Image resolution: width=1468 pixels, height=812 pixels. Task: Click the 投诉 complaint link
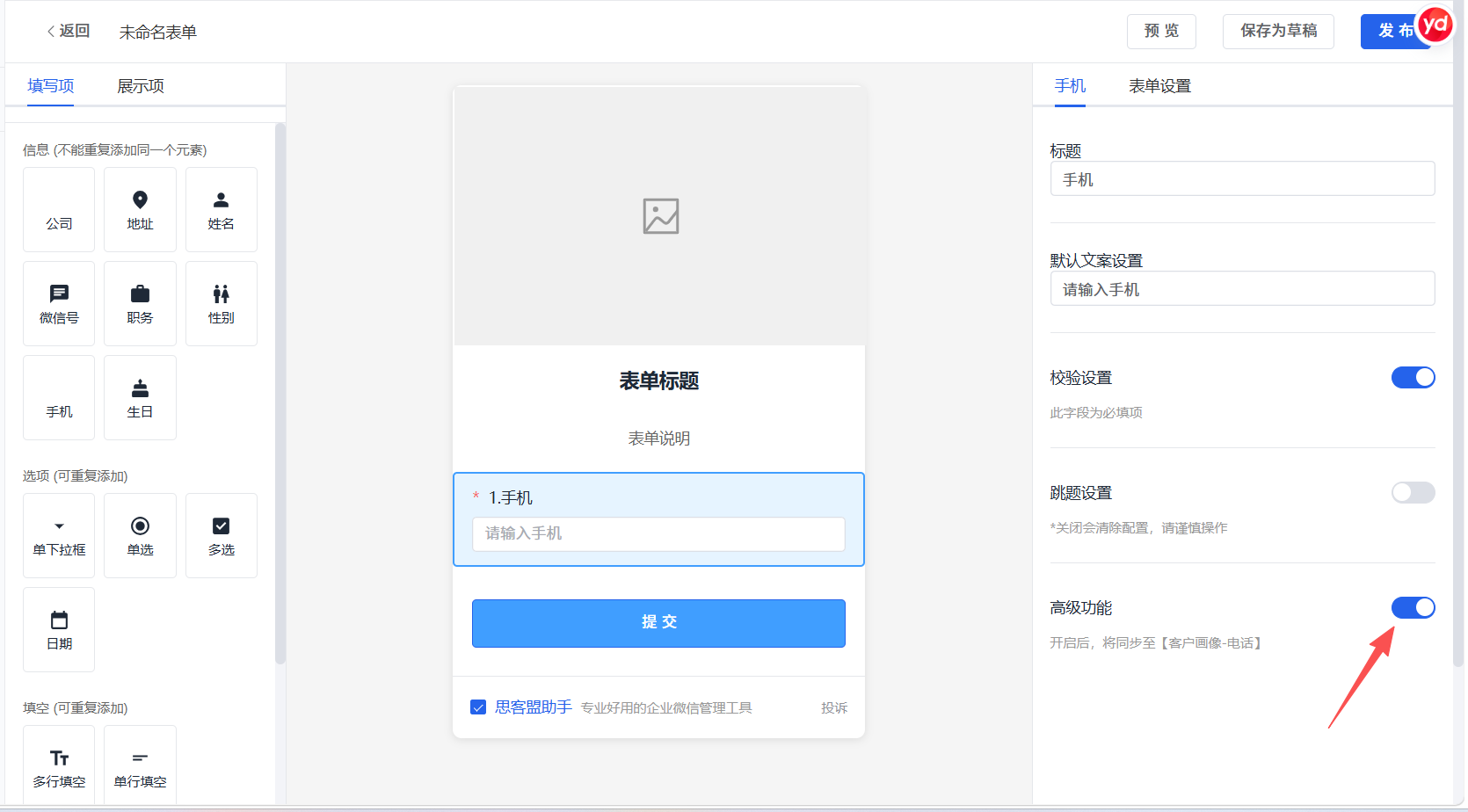point(834,708)
